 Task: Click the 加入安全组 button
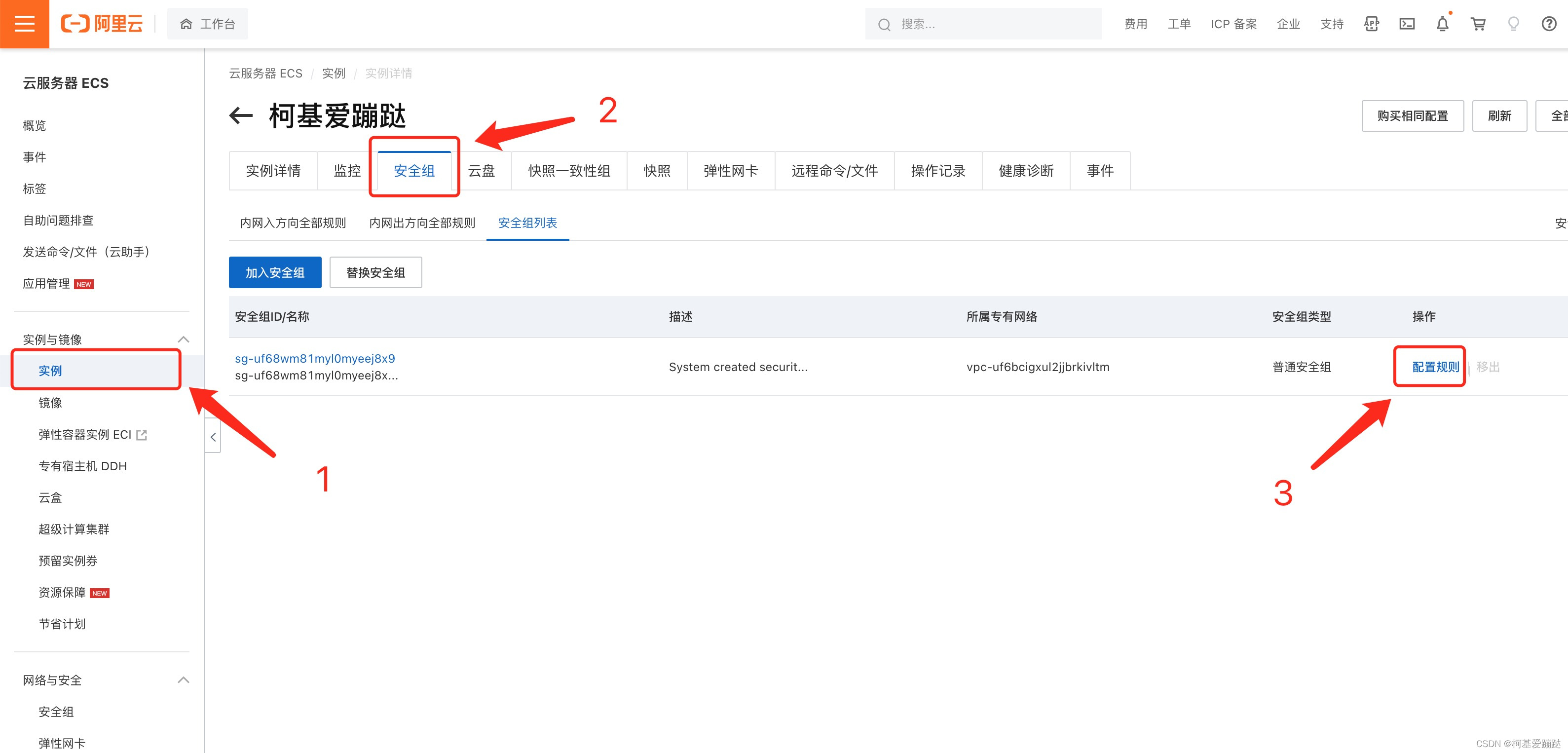tap(274, 272)
